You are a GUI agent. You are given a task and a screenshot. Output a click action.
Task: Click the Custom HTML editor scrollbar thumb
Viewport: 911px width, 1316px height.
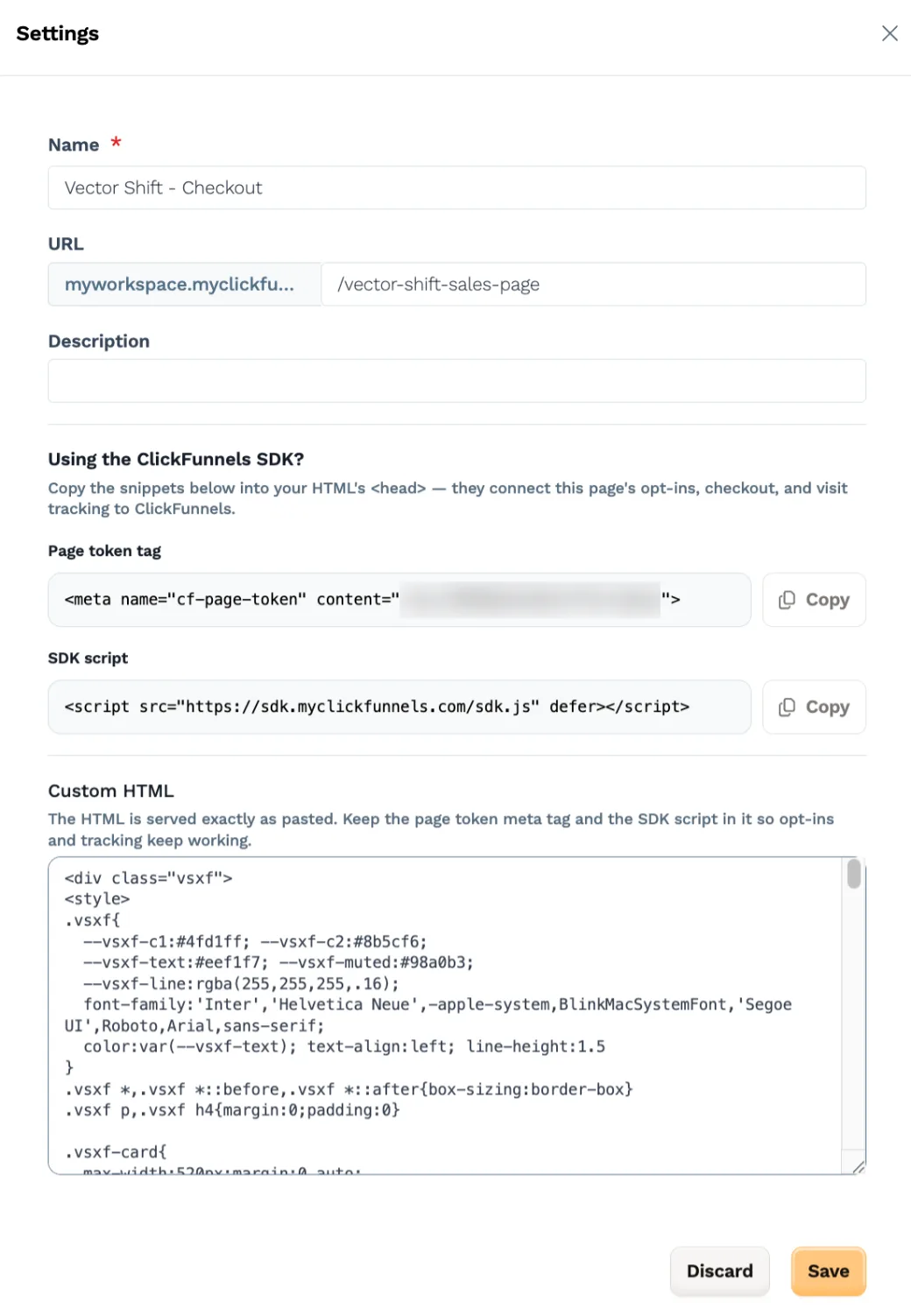point(853,874)
